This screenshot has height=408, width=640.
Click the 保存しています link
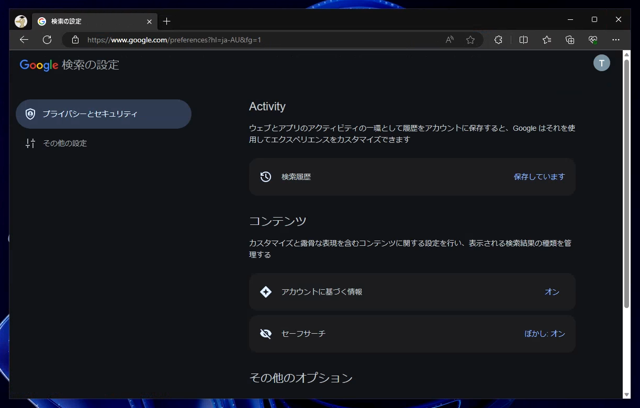click(539, 177)
